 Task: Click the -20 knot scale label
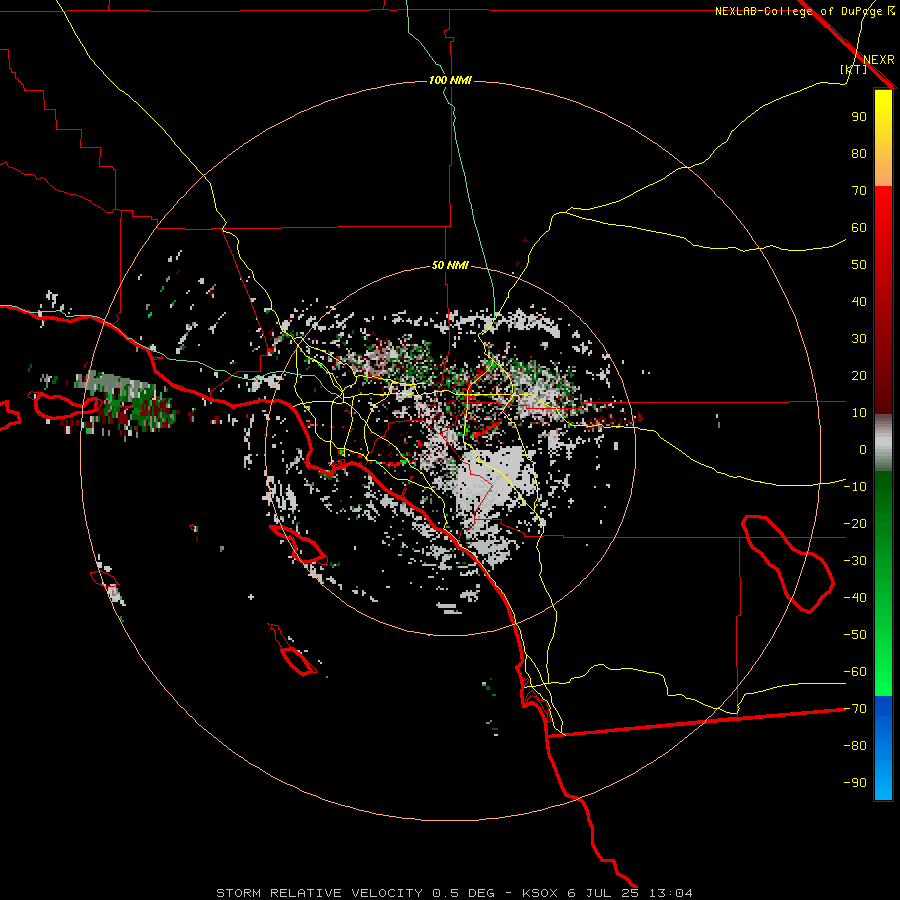pyautogui.click(x=855, y=523)
